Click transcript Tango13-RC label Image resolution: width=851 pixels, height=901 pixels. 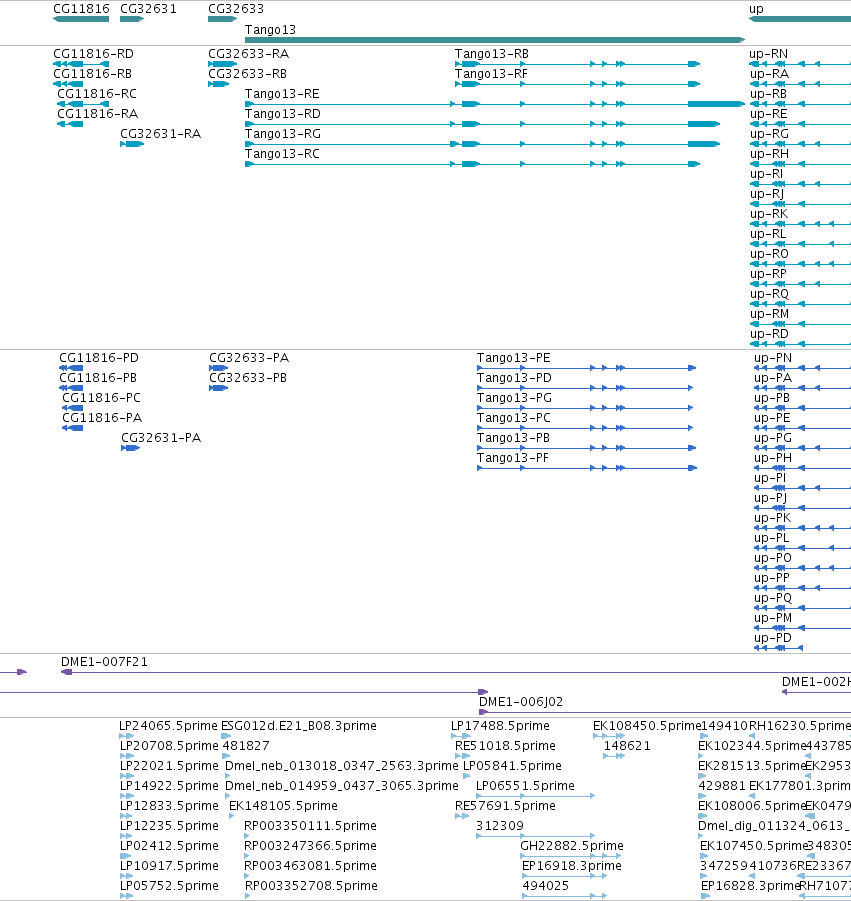[282, 154]
